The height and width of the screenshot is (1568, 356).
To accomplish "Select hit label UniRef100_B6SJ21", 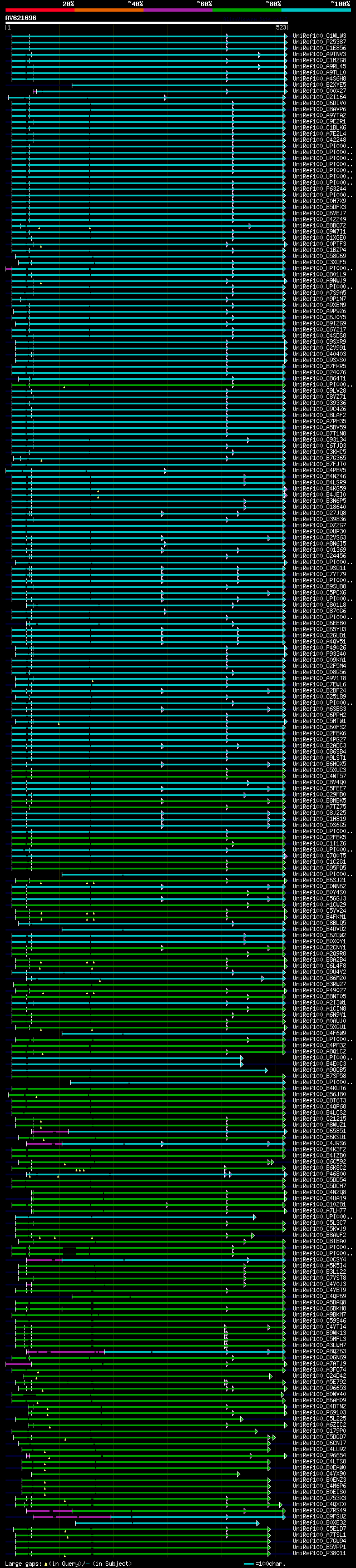I will pyautogui.click(x=319, y=880).
